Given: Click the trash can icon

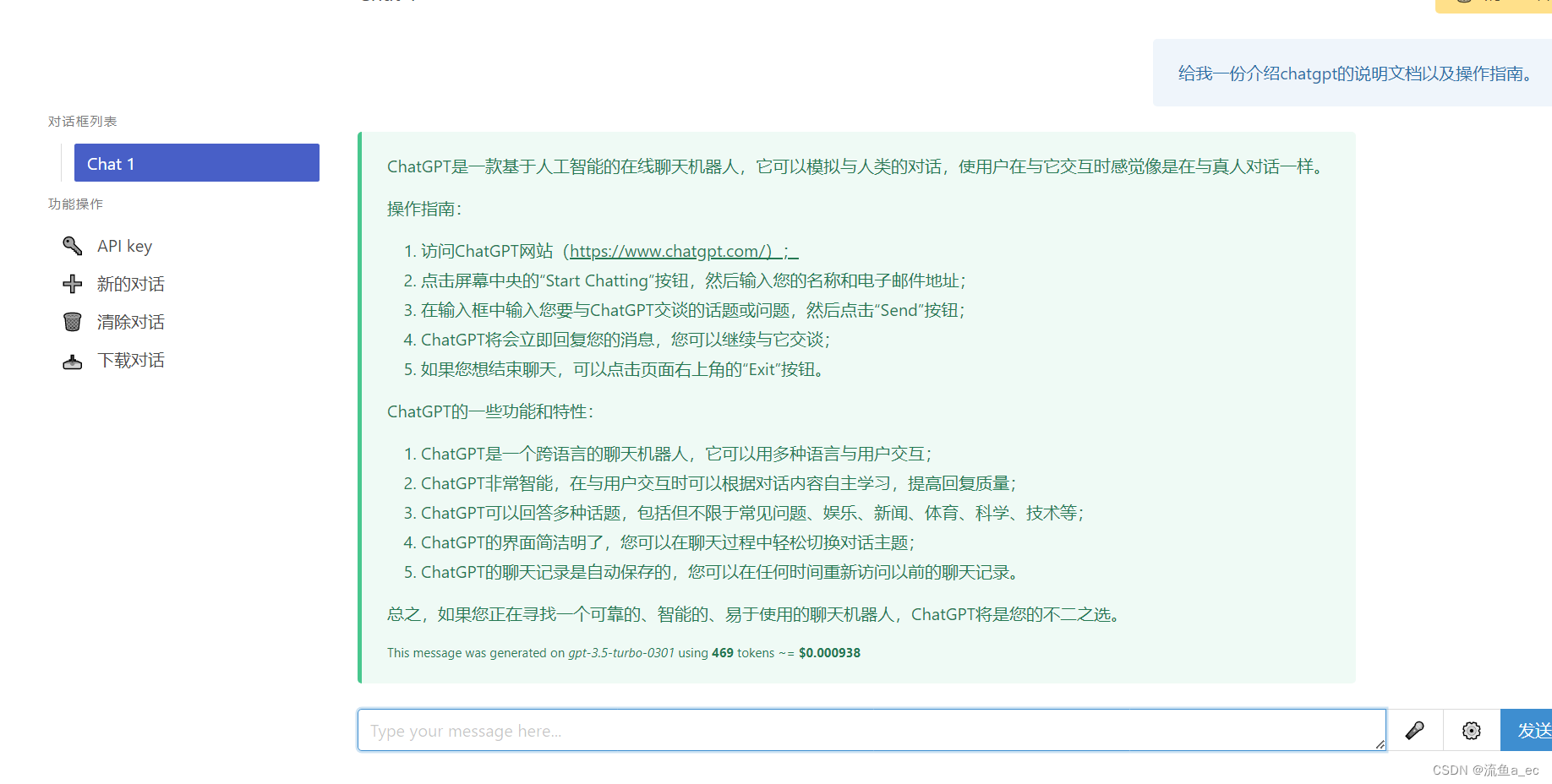Looking at the screenshot, I should click(73, 322).
